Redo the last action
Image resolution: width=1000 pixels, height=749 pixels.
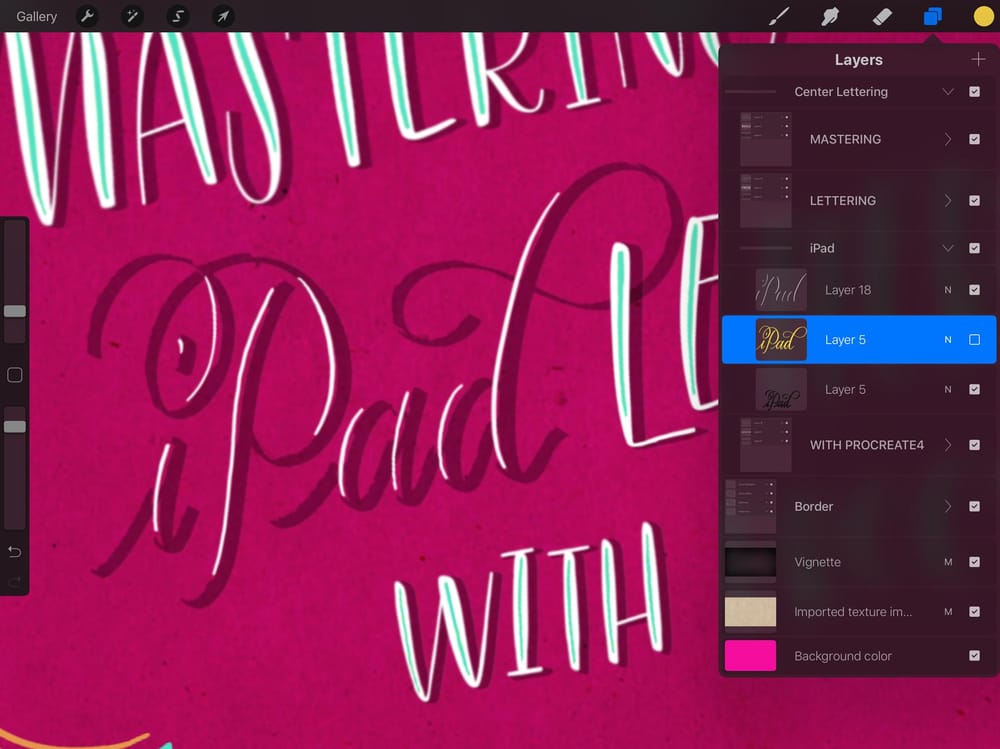[15, 581]
